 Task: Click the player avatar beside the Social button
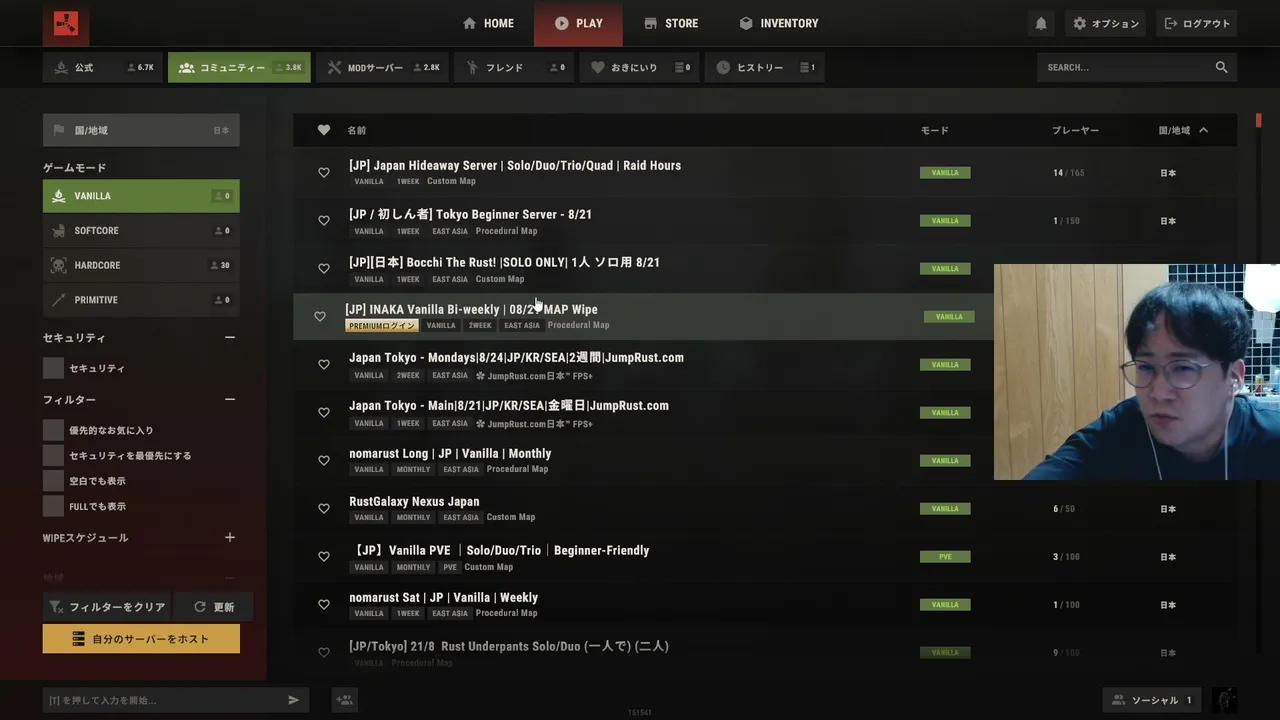click(1224, 700)
